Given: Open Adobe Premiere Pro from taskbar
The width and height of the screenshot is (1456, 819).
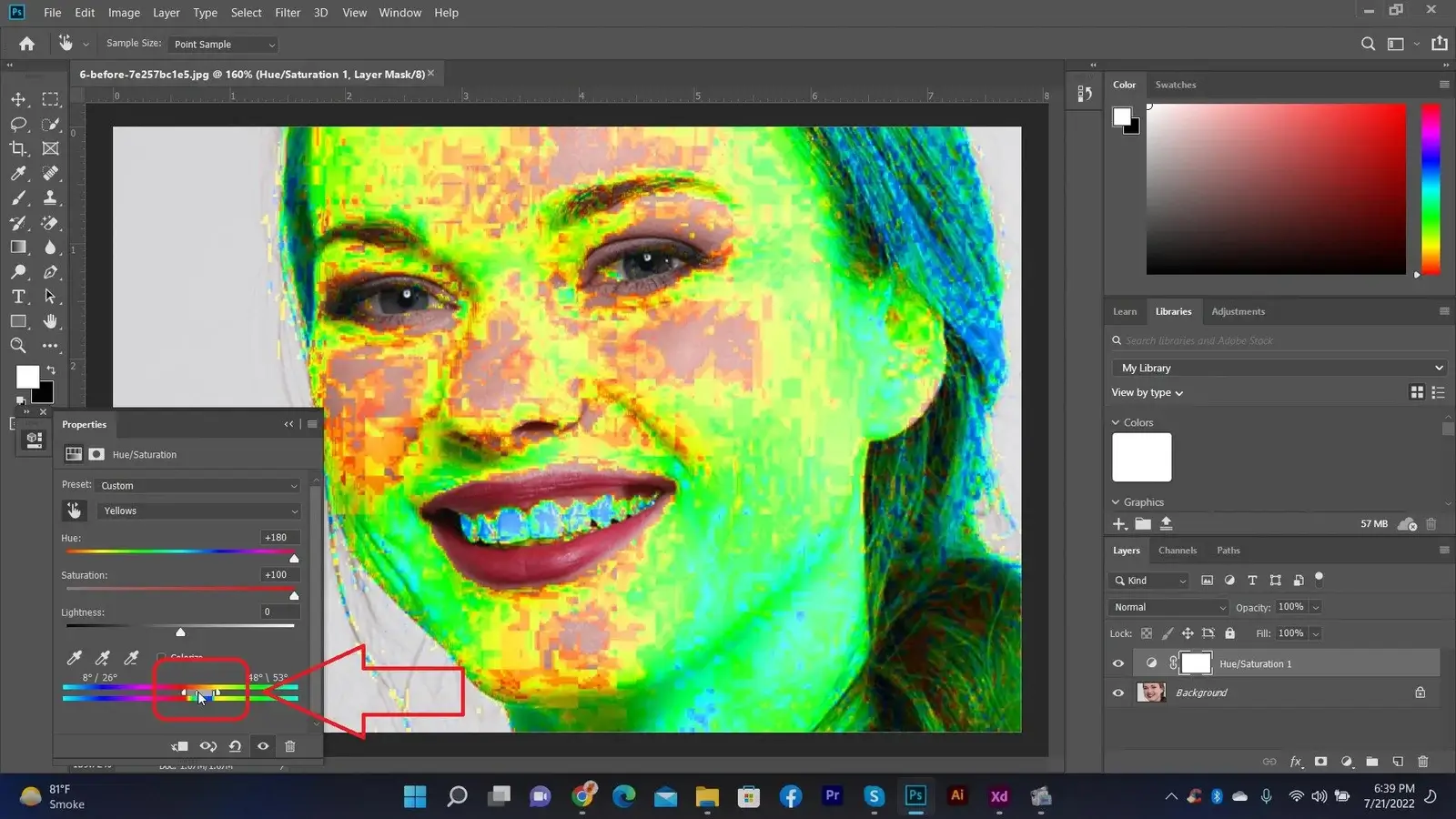Looking at the screenshot, I should [832, 796].
